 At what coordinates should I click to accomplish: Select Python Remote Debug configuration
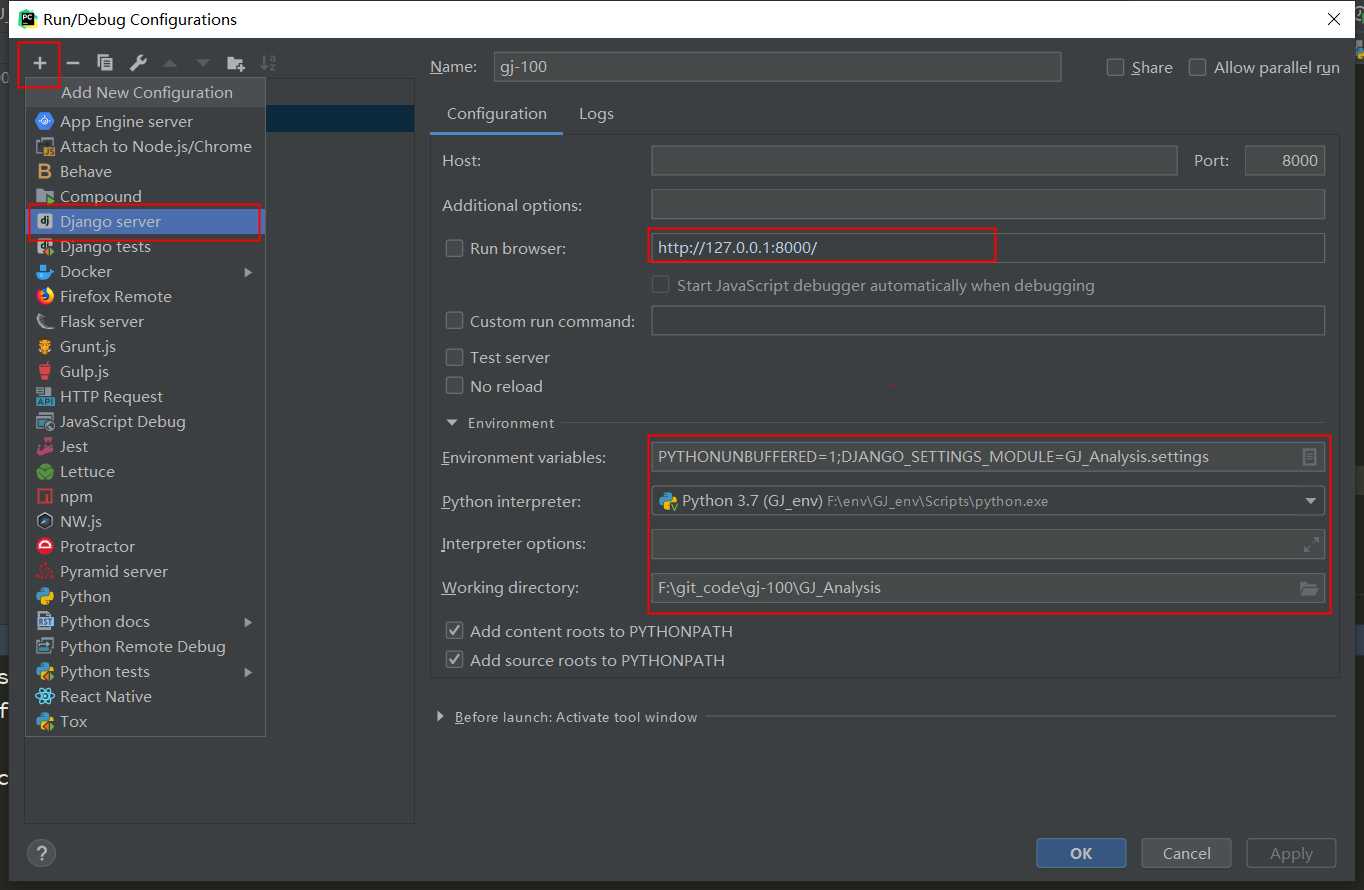click(145, 646)
